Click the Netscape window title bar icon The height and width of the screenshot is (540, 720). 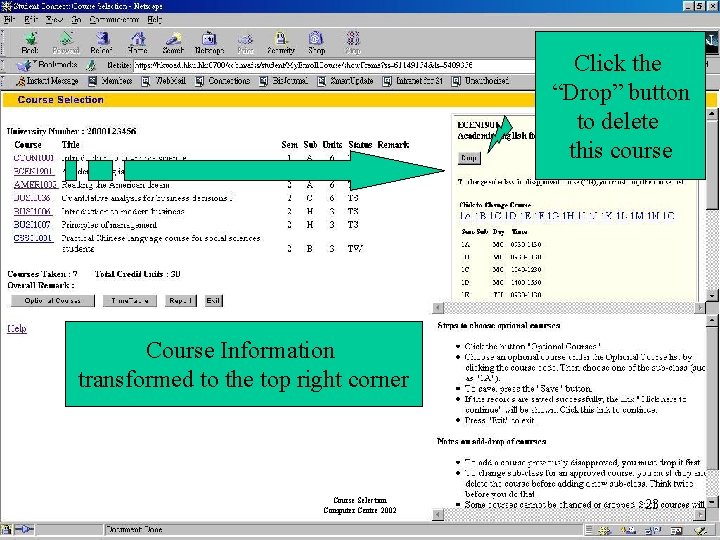tap(6, 6)
